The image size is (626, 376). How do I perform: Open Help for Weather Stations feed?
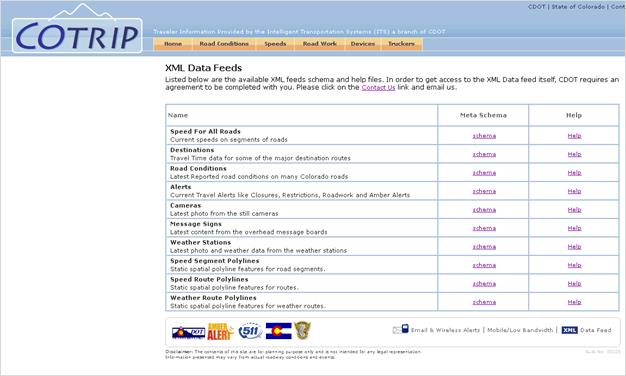pos(574,247)
